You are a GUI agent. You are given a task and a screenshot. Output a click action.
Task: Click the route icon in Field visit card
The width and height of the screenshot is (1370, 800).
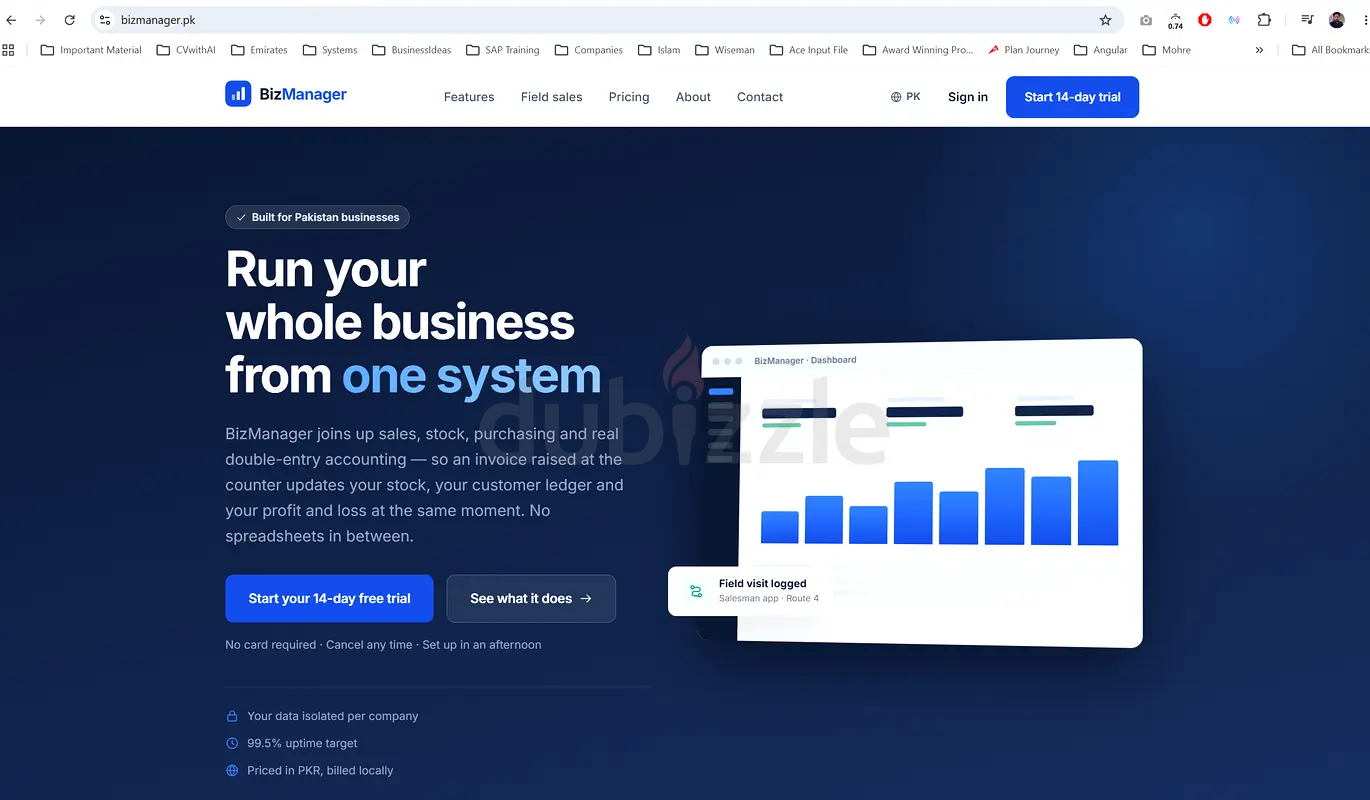point(696,591)
